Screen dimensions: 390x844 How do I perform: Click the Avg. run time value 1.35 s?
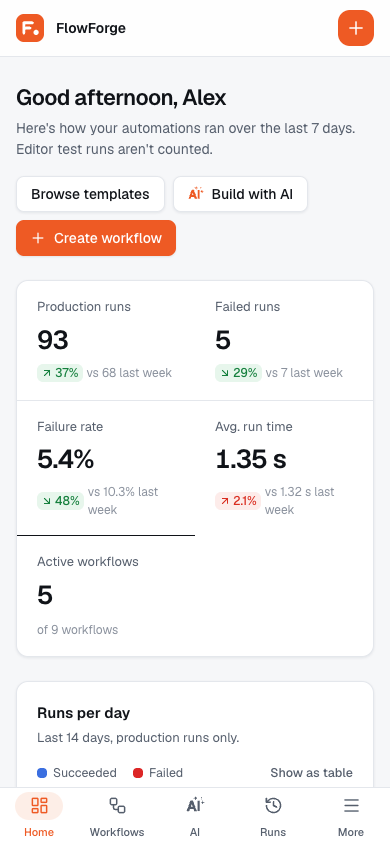tap(251, 460)
